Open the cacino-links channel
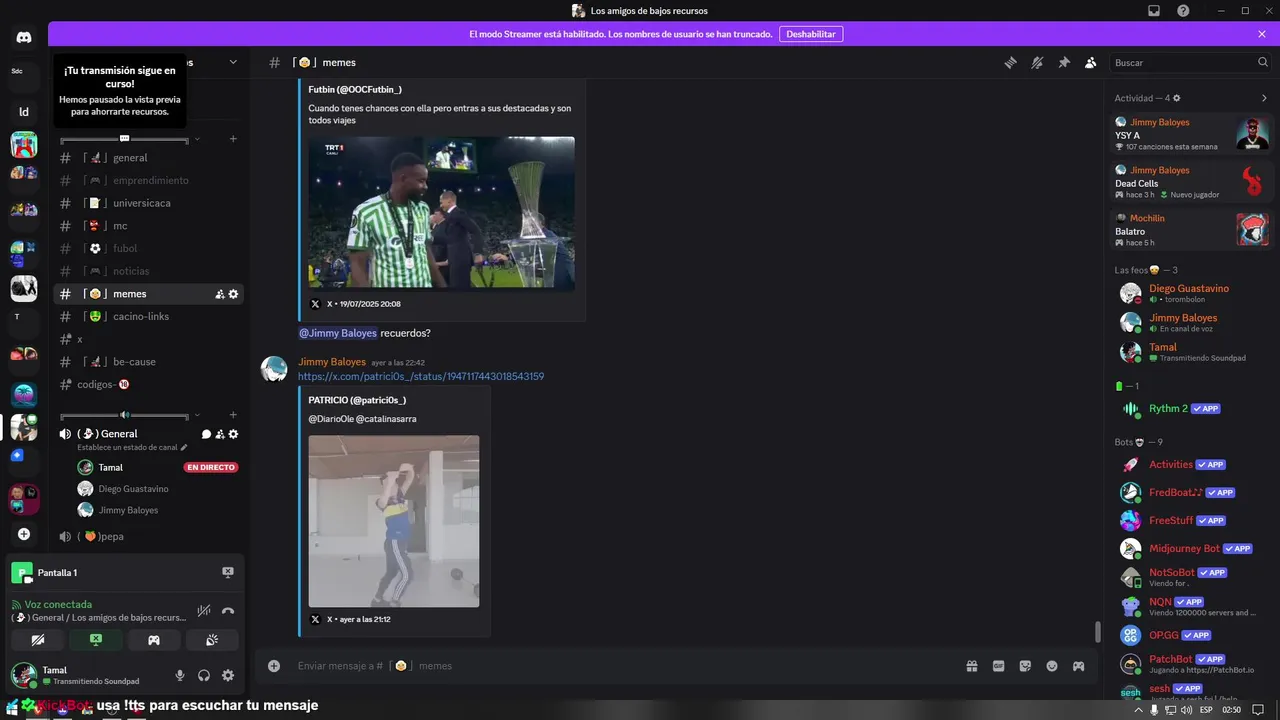1280x720 pixels. (148, 317)
